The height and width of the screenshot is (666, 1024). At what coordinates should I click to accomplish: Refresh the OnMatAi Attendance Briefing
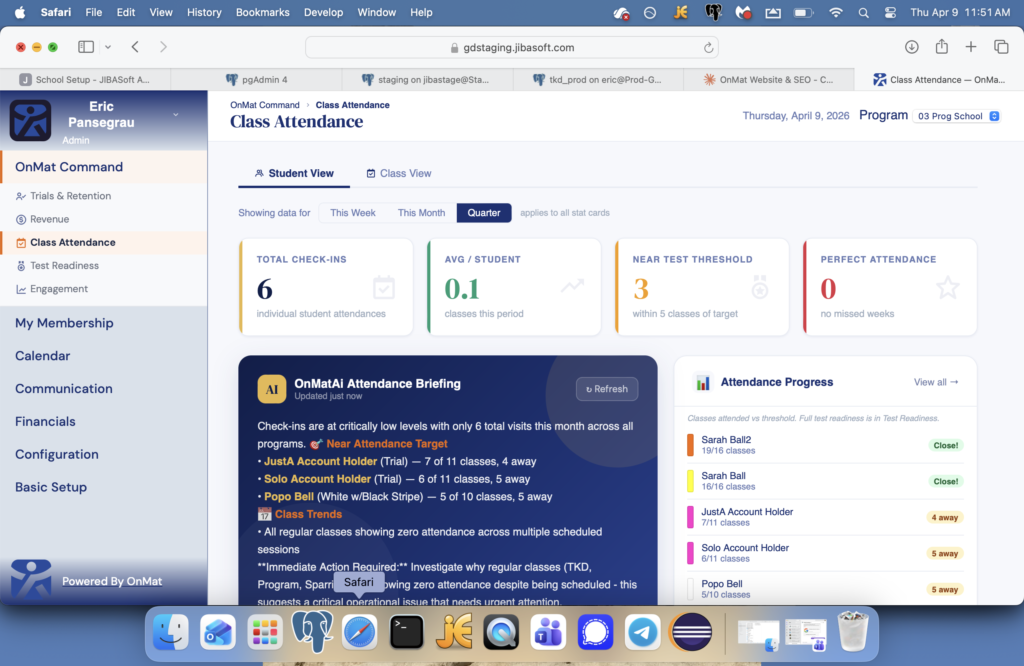pyautogui.click(x=607, y=389)
